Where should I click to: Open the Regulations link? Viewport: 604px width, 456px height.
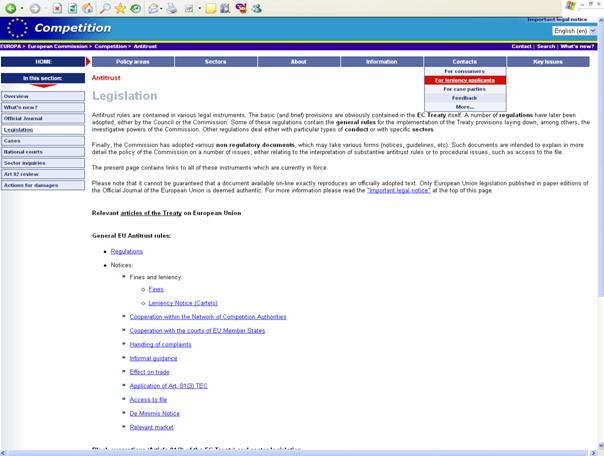[127, 251]
